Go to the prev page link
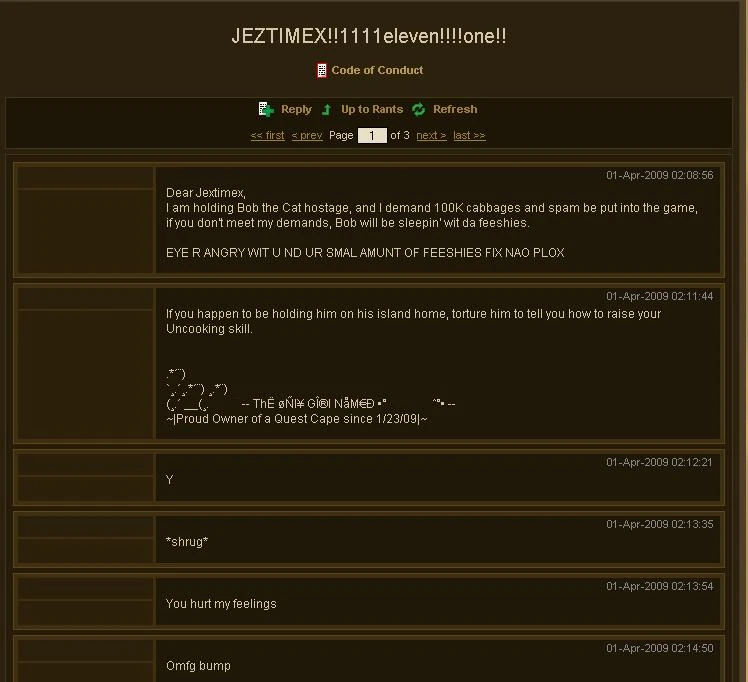Viewport: 748px width, 682px height. 307,135
